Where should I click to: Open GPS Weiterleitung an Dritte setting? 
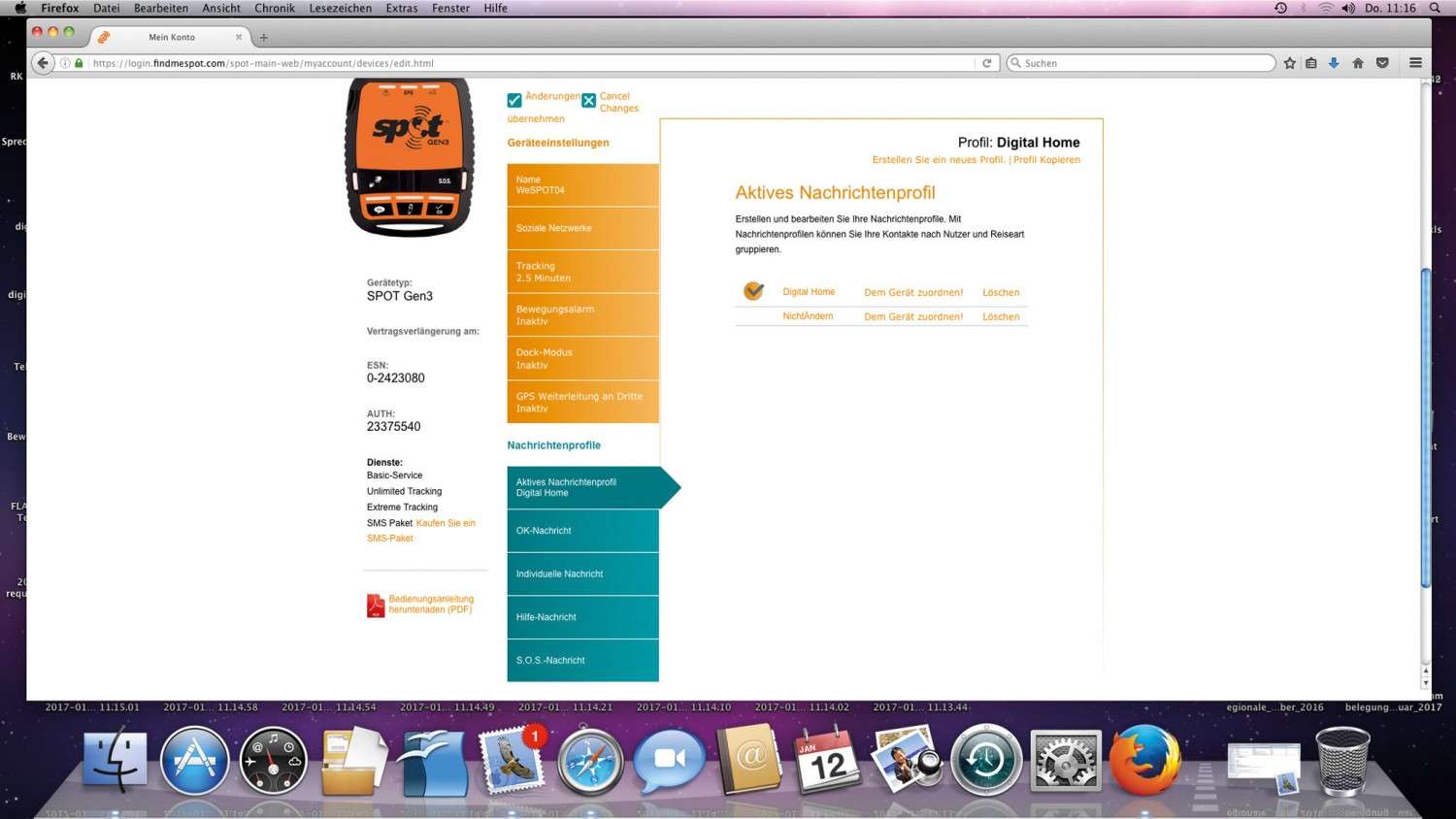tap(582, 402)
